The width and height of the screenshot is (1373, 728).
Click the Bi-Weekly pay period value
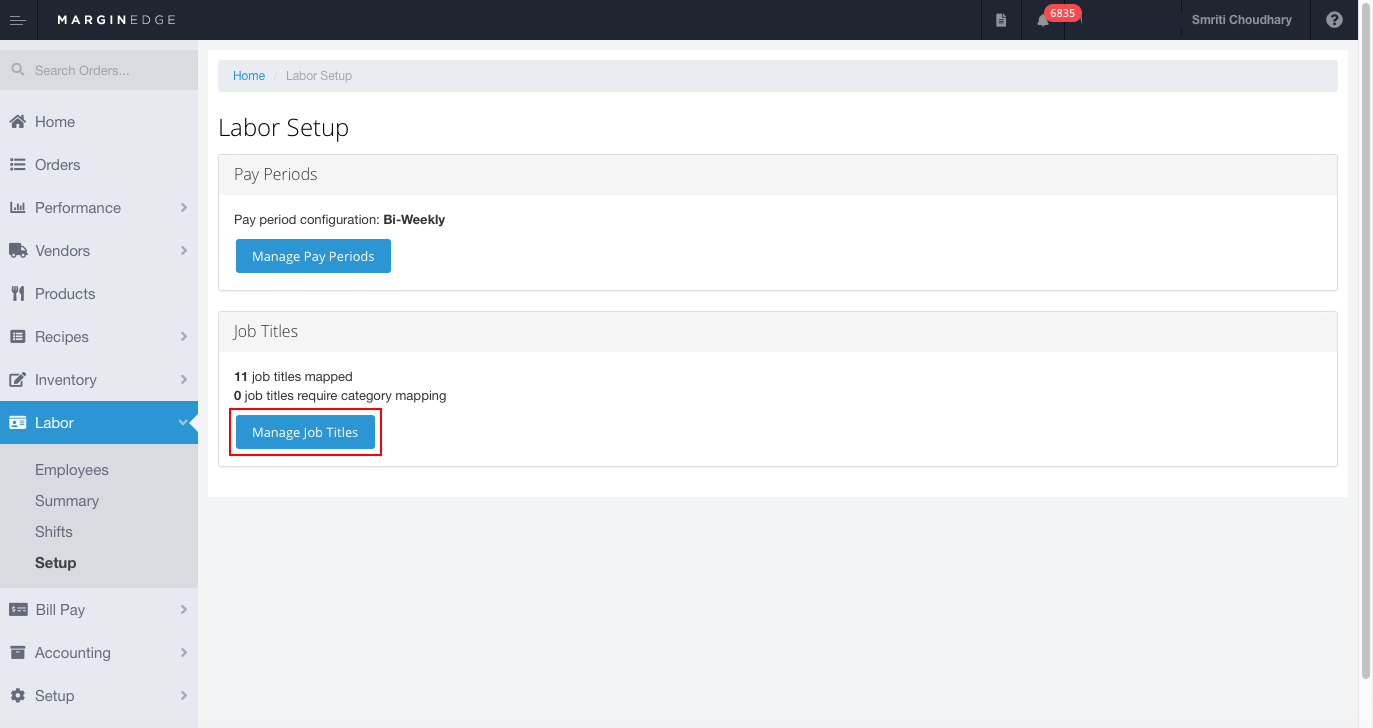414,219
